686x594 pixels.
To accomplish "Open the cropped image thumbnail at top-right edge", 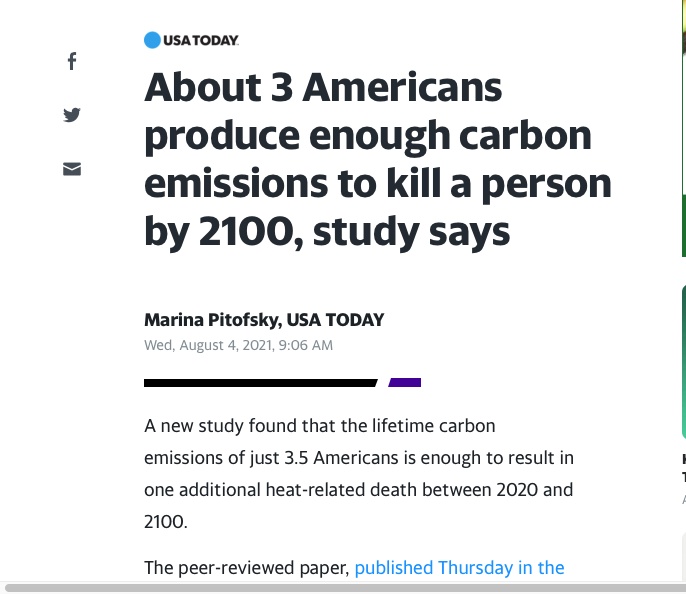I will (683, 129).
